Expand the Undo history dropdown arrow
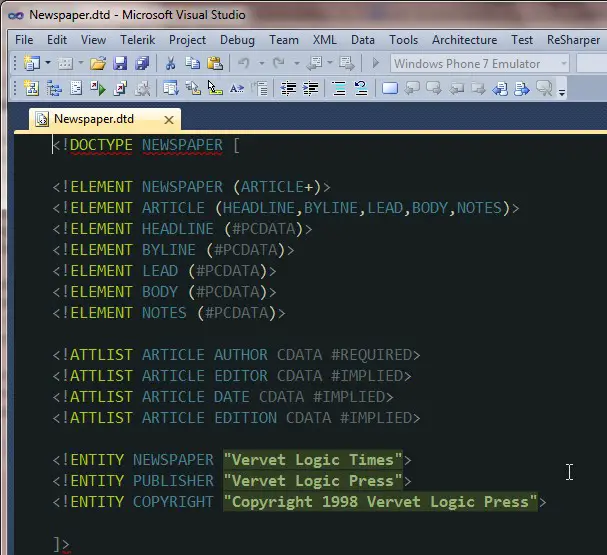 262,63
